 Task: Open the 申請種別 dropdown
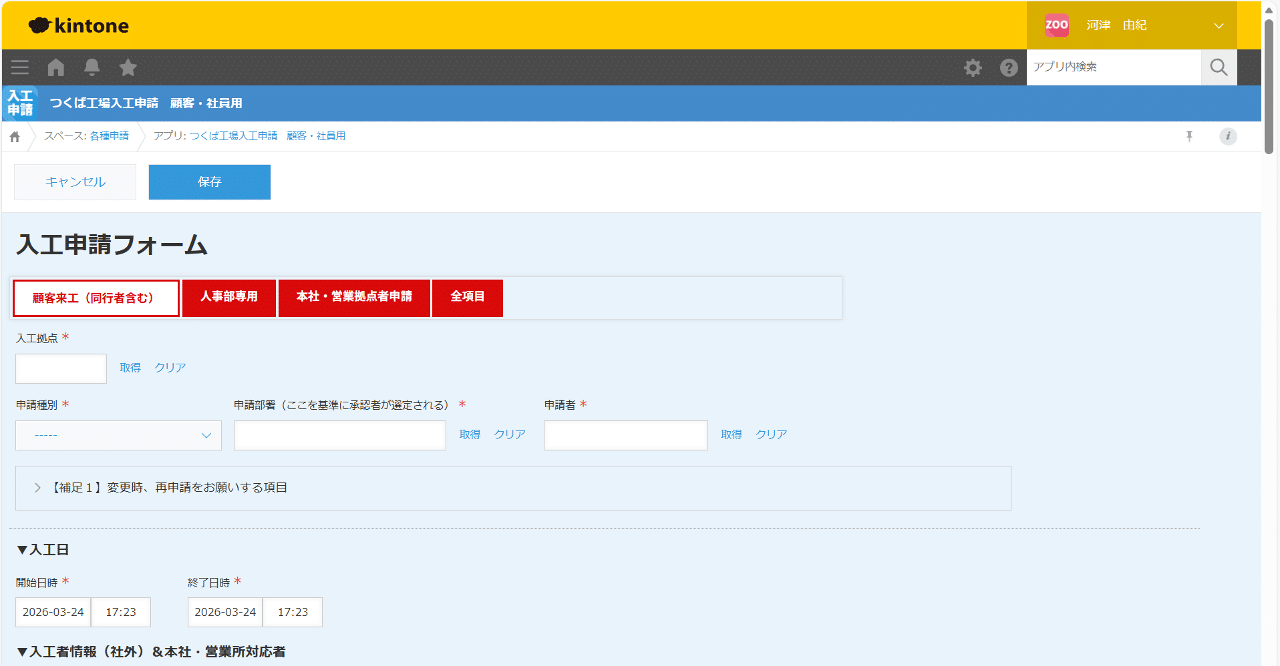point(118,435)
